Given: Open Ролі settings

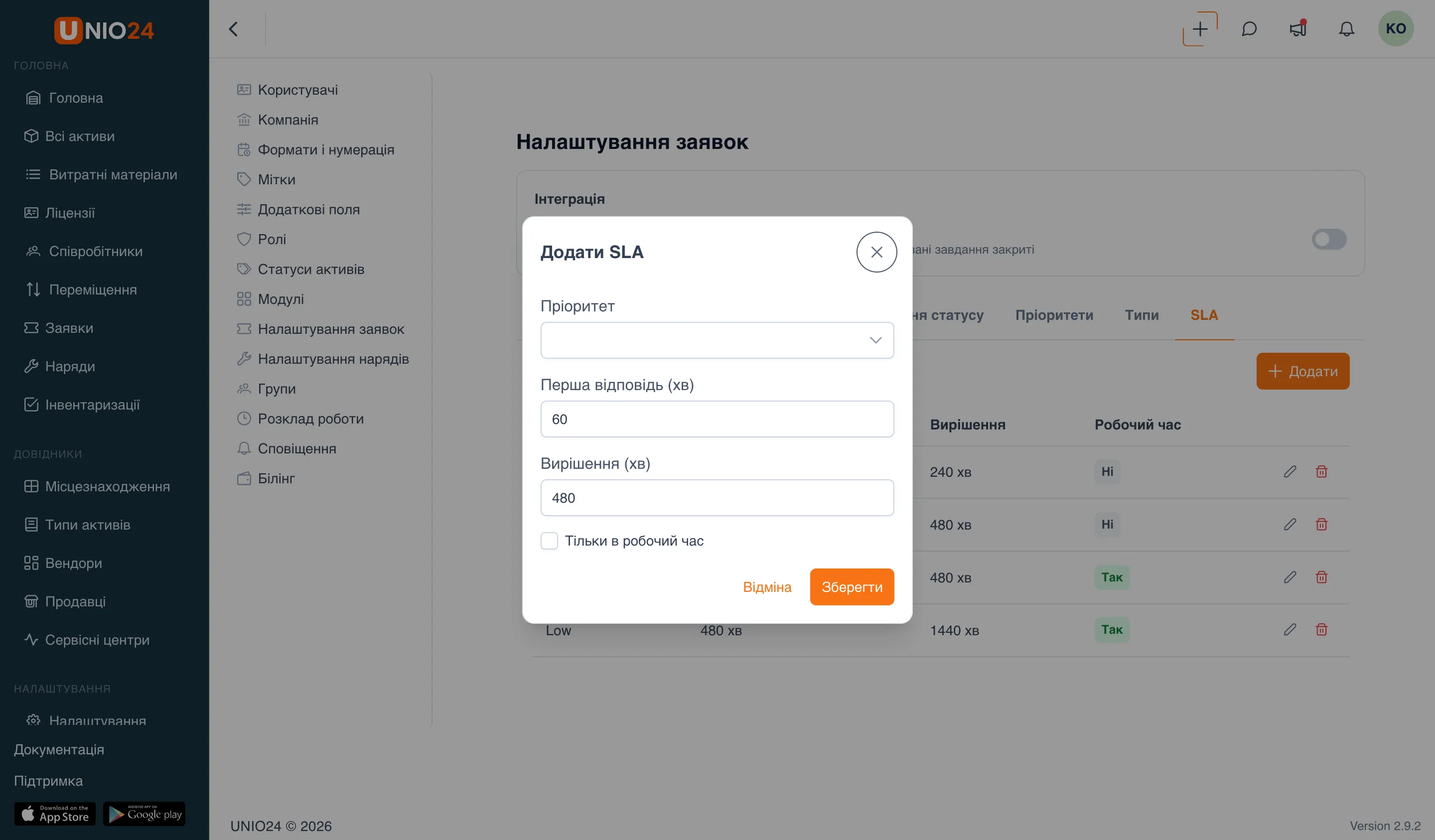Looking at the screenshot, I should [262, 239].
